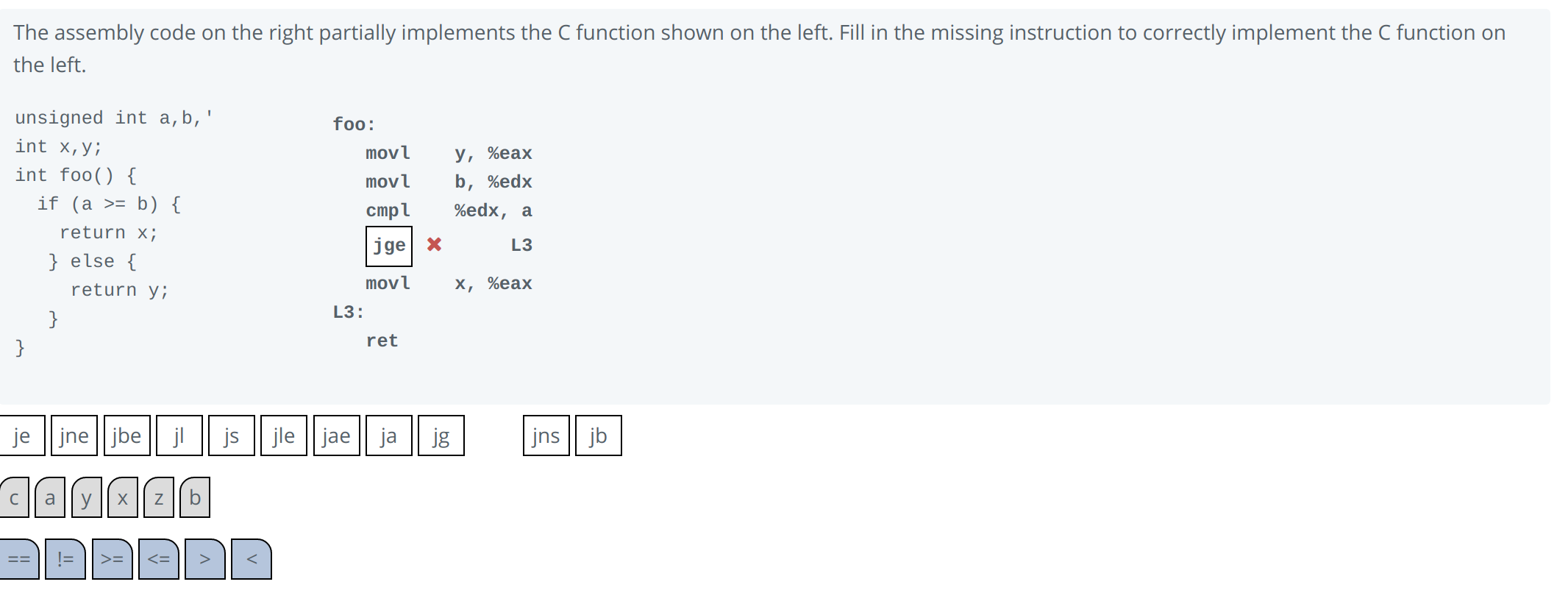Pick the variable tile 'b'
The height and width of the screenshot is (615, 1568).
click(x=195, y=498)
